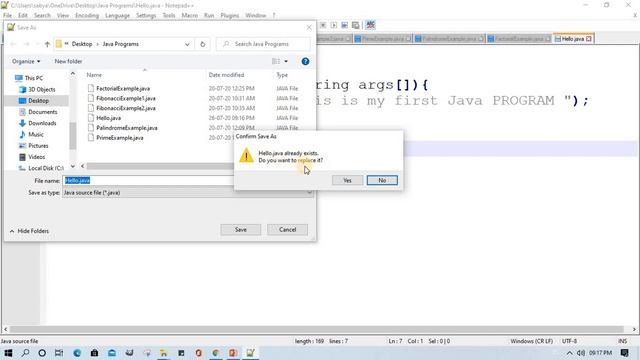Click Yes to replace Hello.java
This screenshot has height=360, width=640.
coord(347,180)
